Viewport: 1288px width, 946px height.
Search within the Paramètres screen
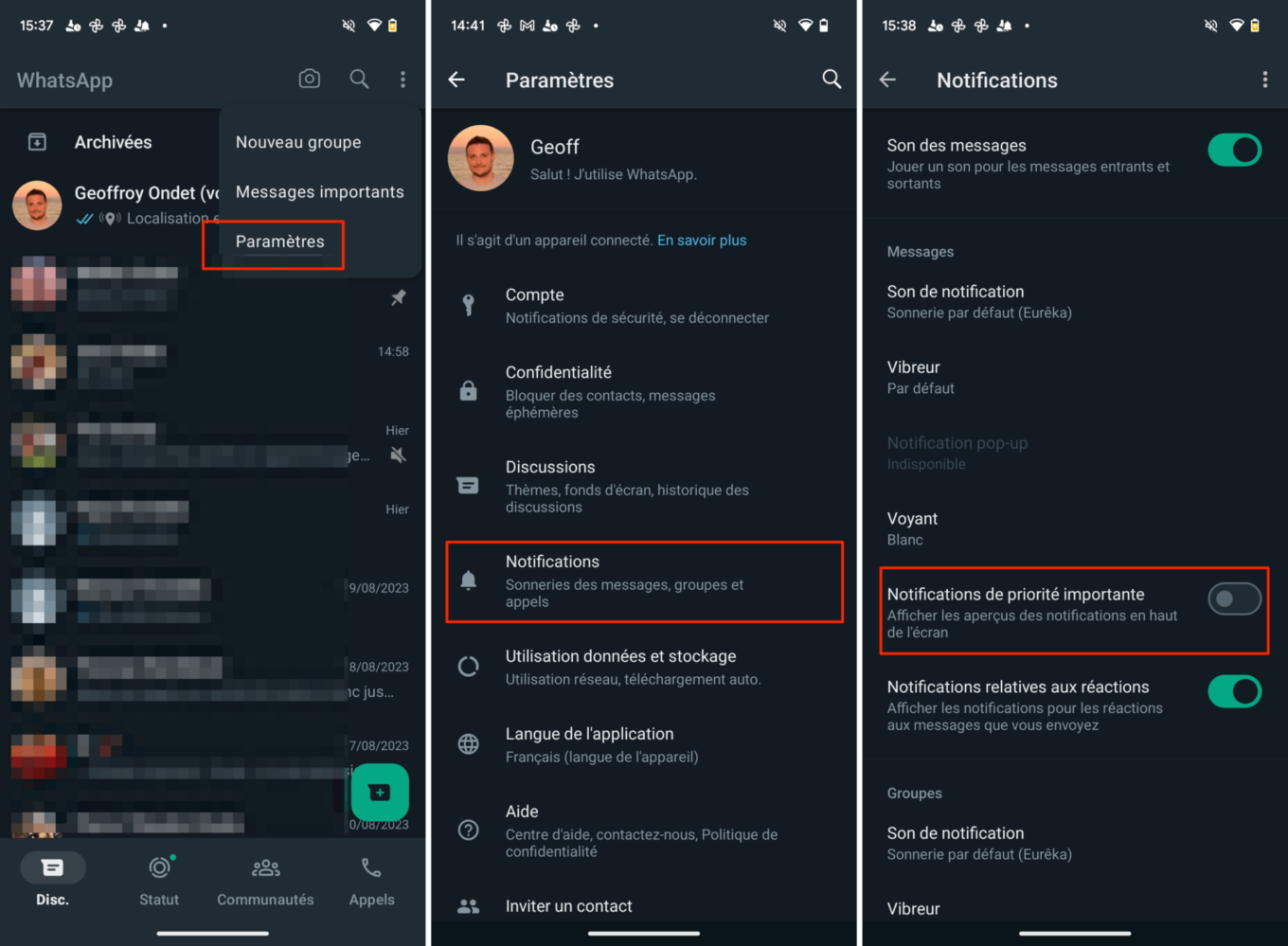pyautogui.click(x=832, y=80)
